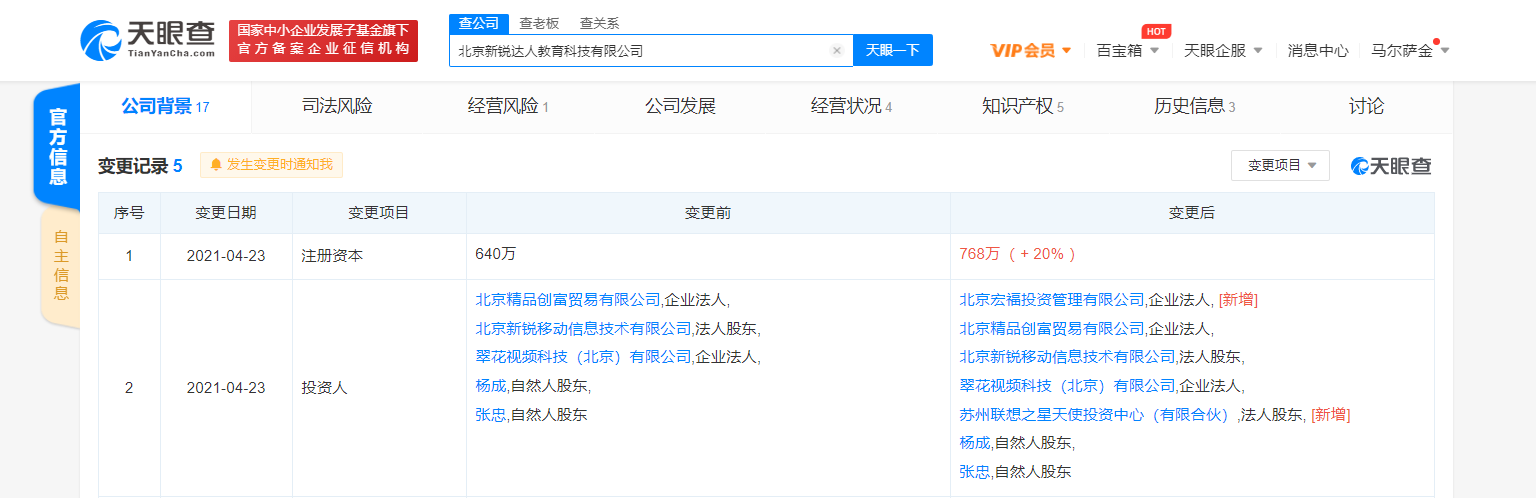
Task: Open 杨成 shareholder link in the 变更前 column
Action: point(491,385)
